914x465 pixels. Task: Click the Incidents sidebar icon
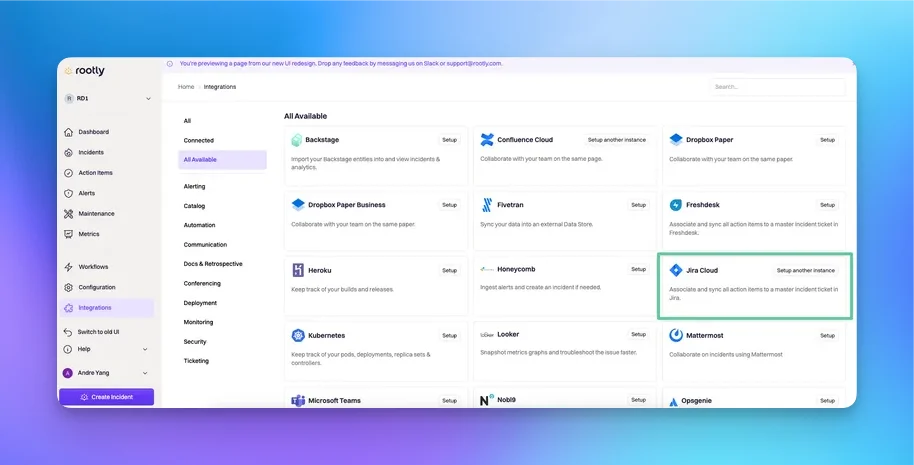(68, 153)
